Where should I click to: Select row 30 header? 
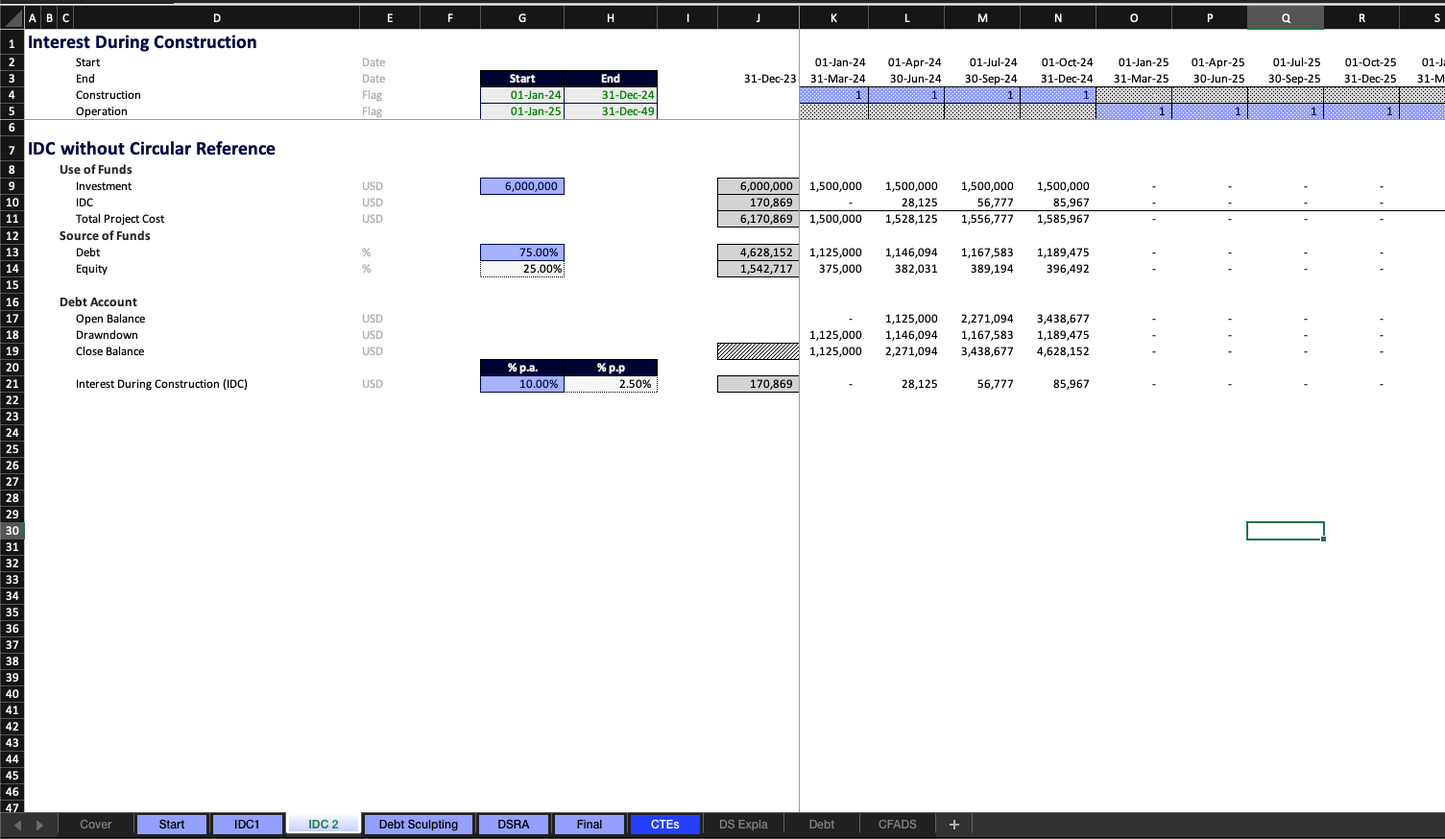tap(12, 530)
